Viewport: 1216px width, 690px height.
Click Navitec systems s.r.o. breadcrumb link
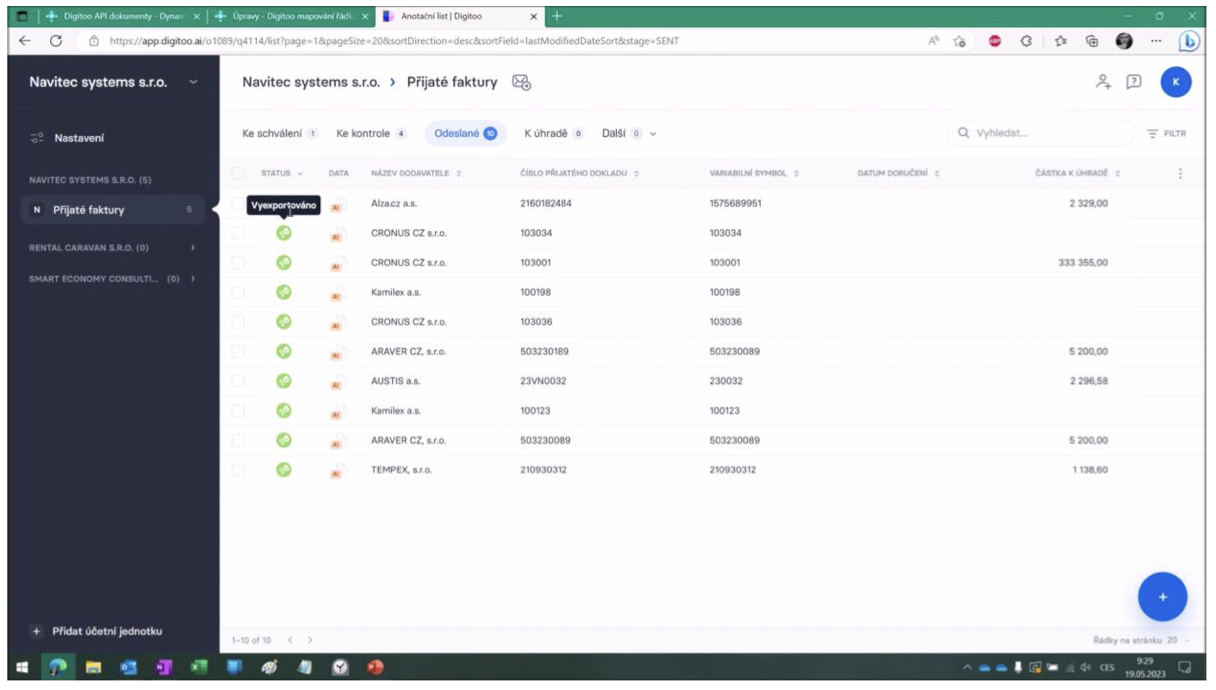311,82
